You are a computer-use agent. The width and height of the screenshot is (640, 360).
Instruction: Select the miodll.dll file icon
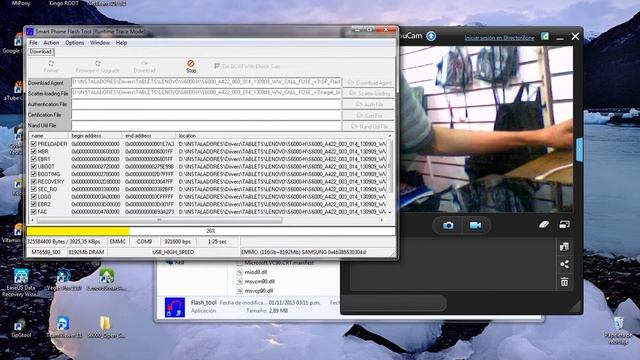[x=240, y=272]
